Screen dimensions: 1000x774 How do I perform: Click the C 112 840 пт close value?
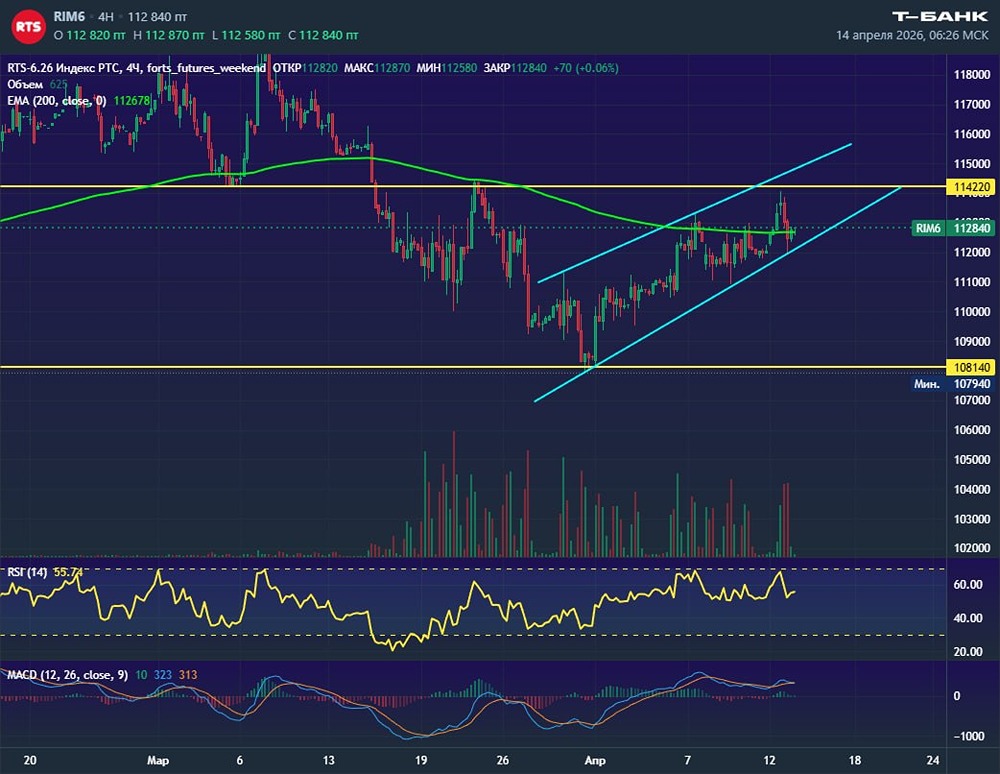(x=323, y=35)
